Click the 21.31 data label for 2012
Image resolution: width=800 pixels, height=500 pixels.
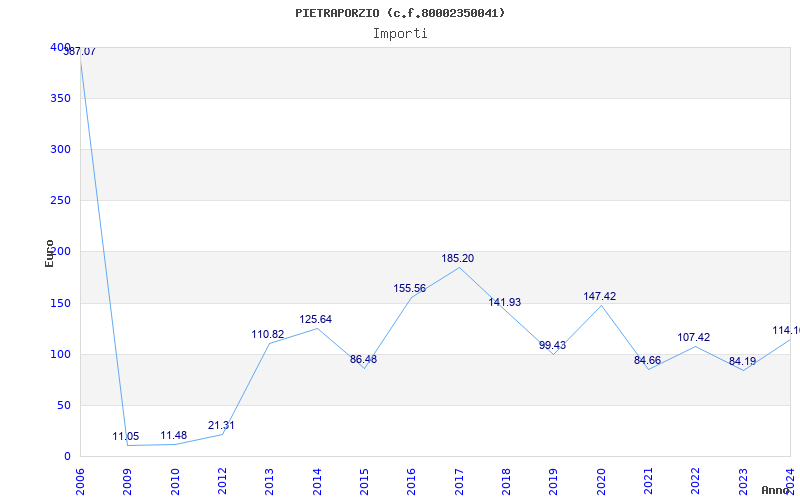click(221, 426)
